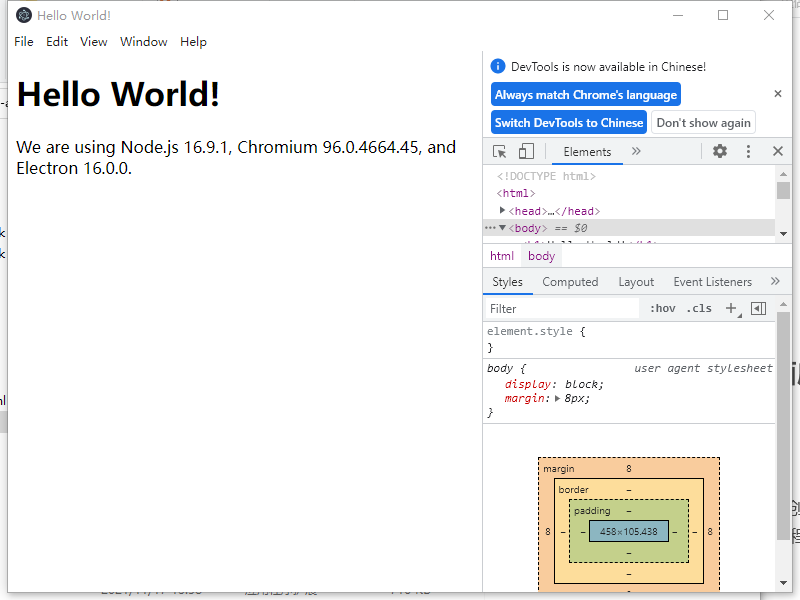
Task: Switch to the Styles tab
Action: click(x=507, y=282)
